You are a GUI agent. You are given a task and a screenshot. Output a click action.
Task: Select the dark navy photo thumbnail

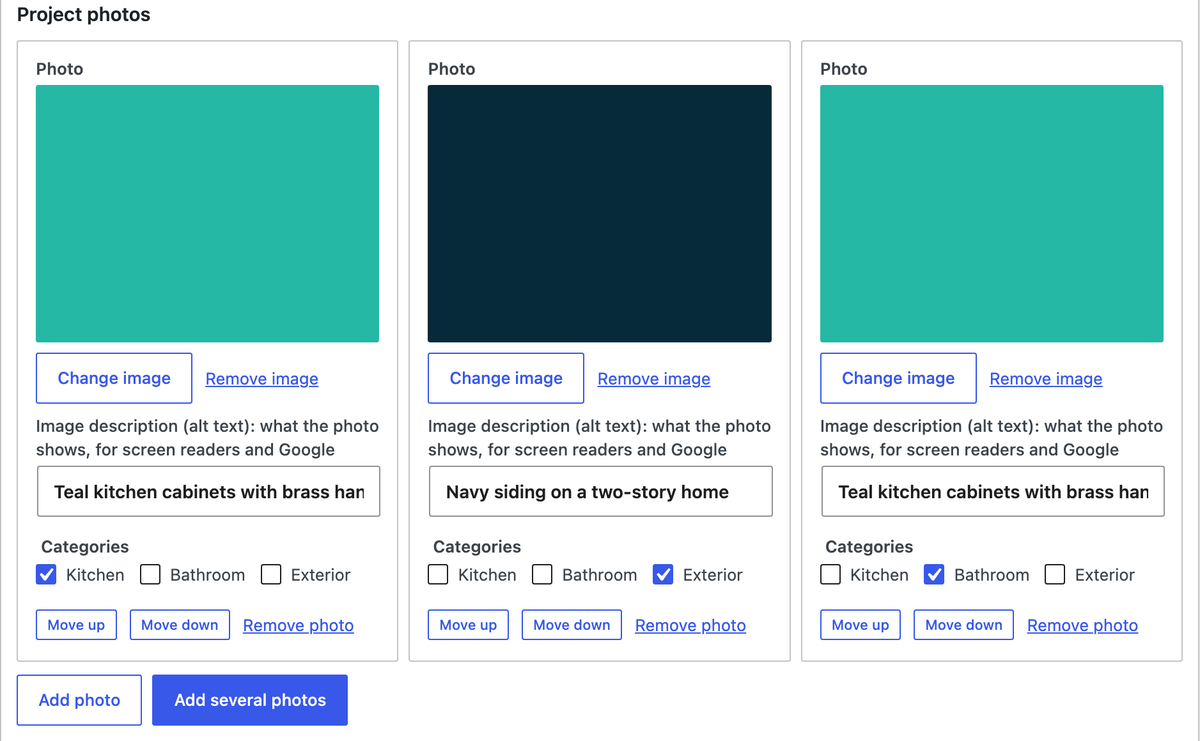(x=600, y=213)
